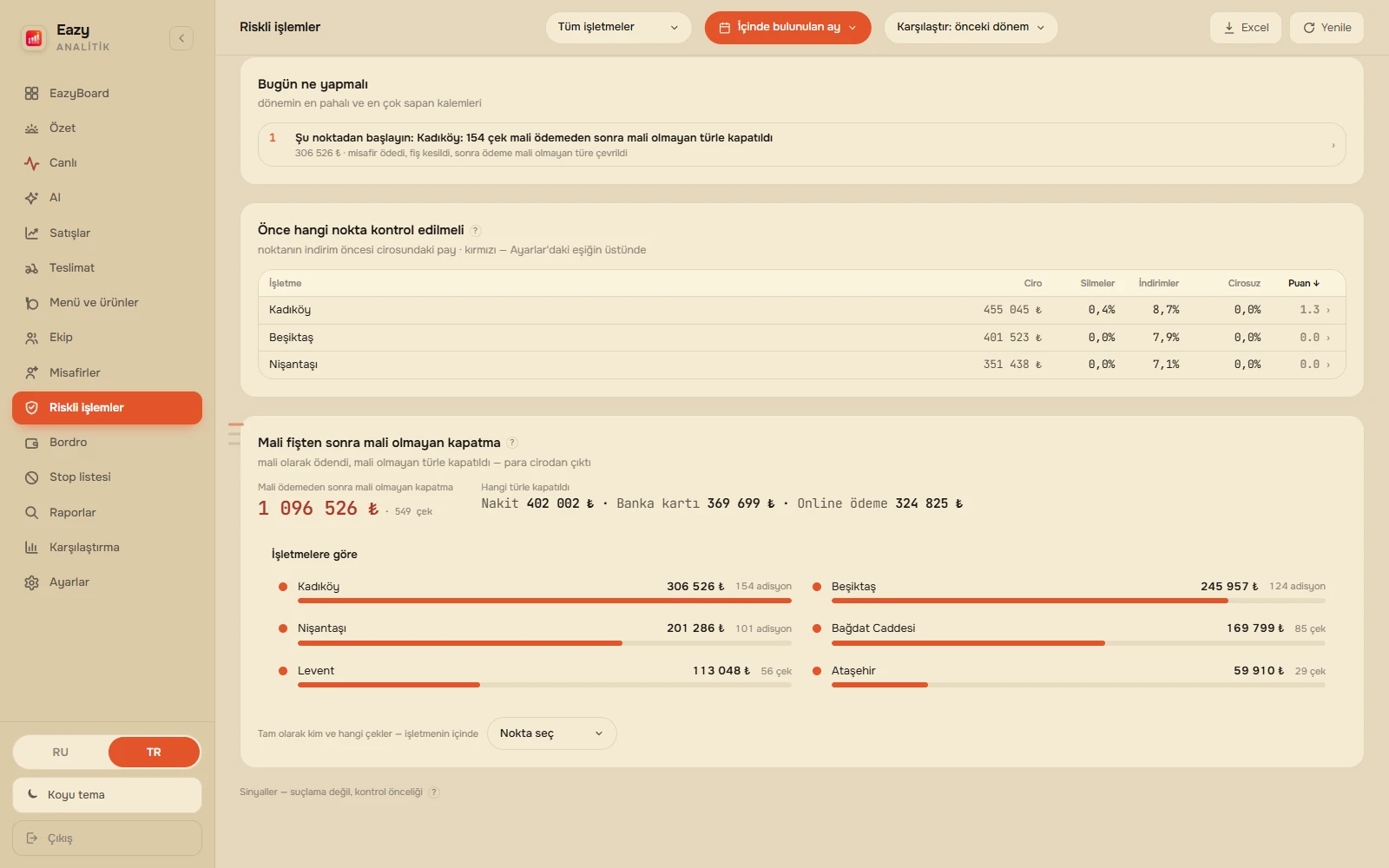Click the Bordro wallet icon
This screenshot has width=1389, height=868.
click(x=32, y=443)
